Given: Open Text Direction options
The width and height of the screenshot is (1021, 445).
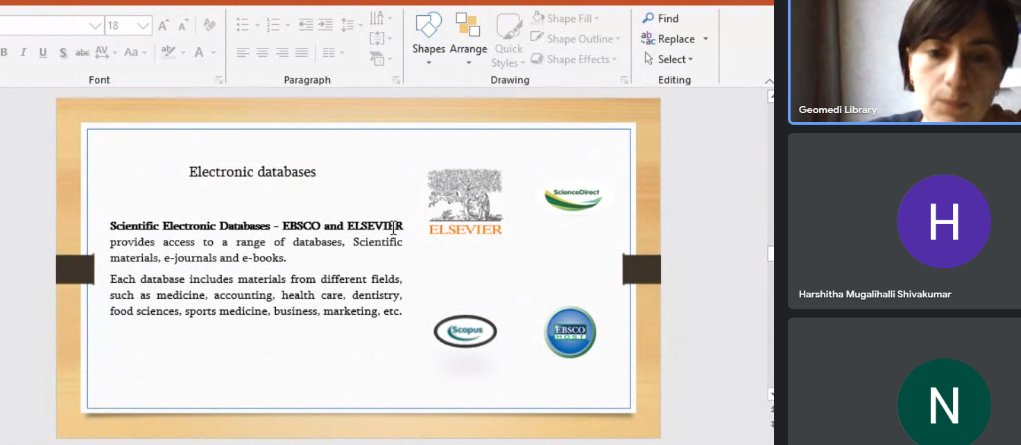Looking at the screenshot, I should tap(380, 18).
